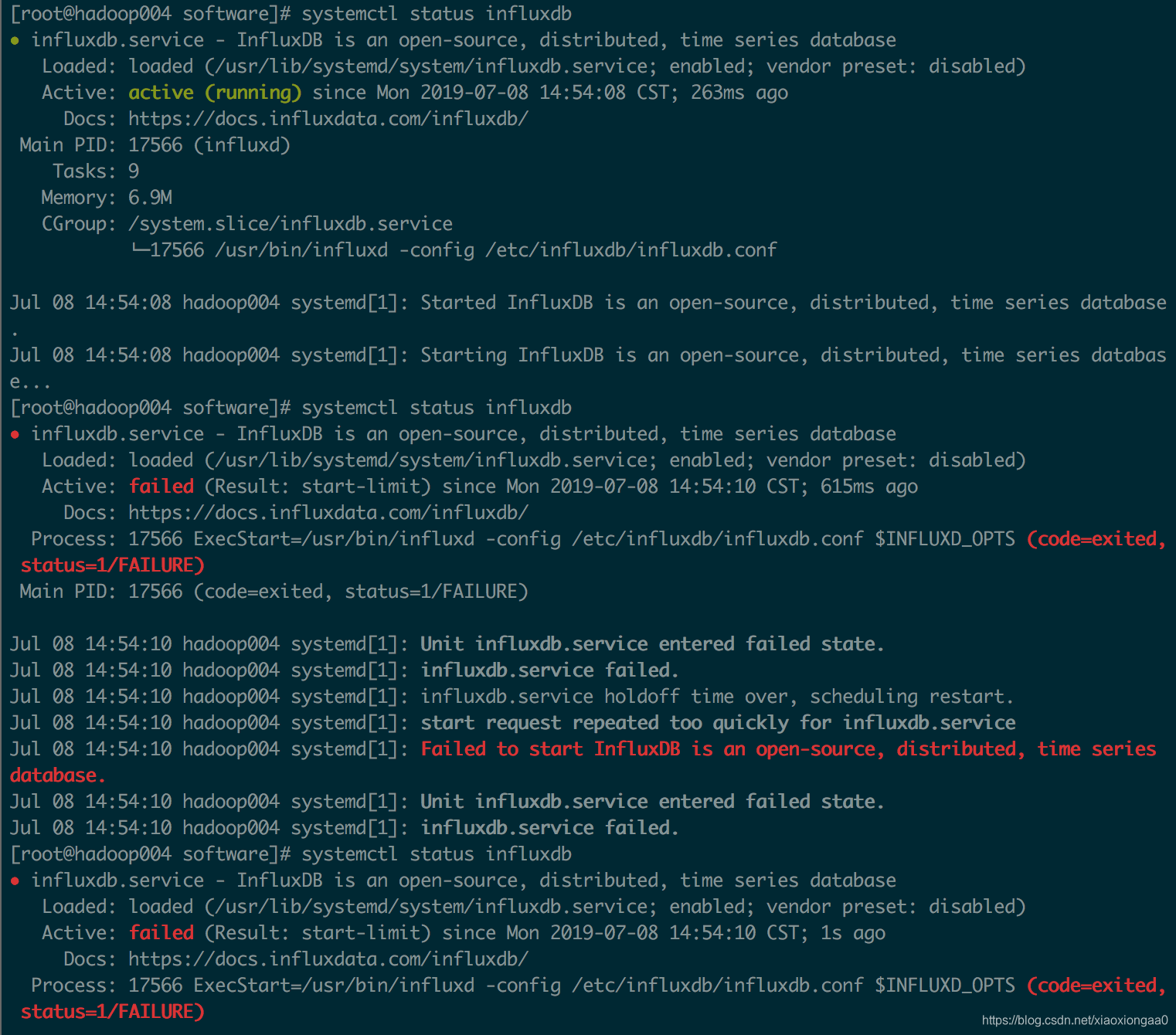Click the green status dot before influxdb.service

pos(15,41)
